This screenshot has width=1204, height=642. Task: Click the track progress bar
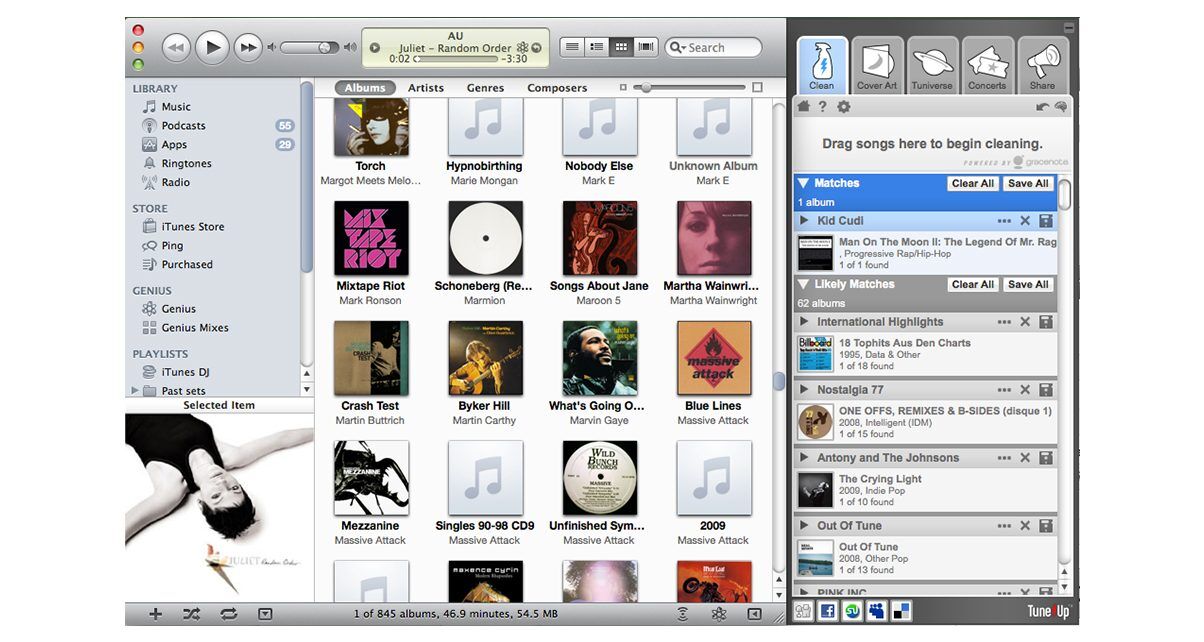455,59
